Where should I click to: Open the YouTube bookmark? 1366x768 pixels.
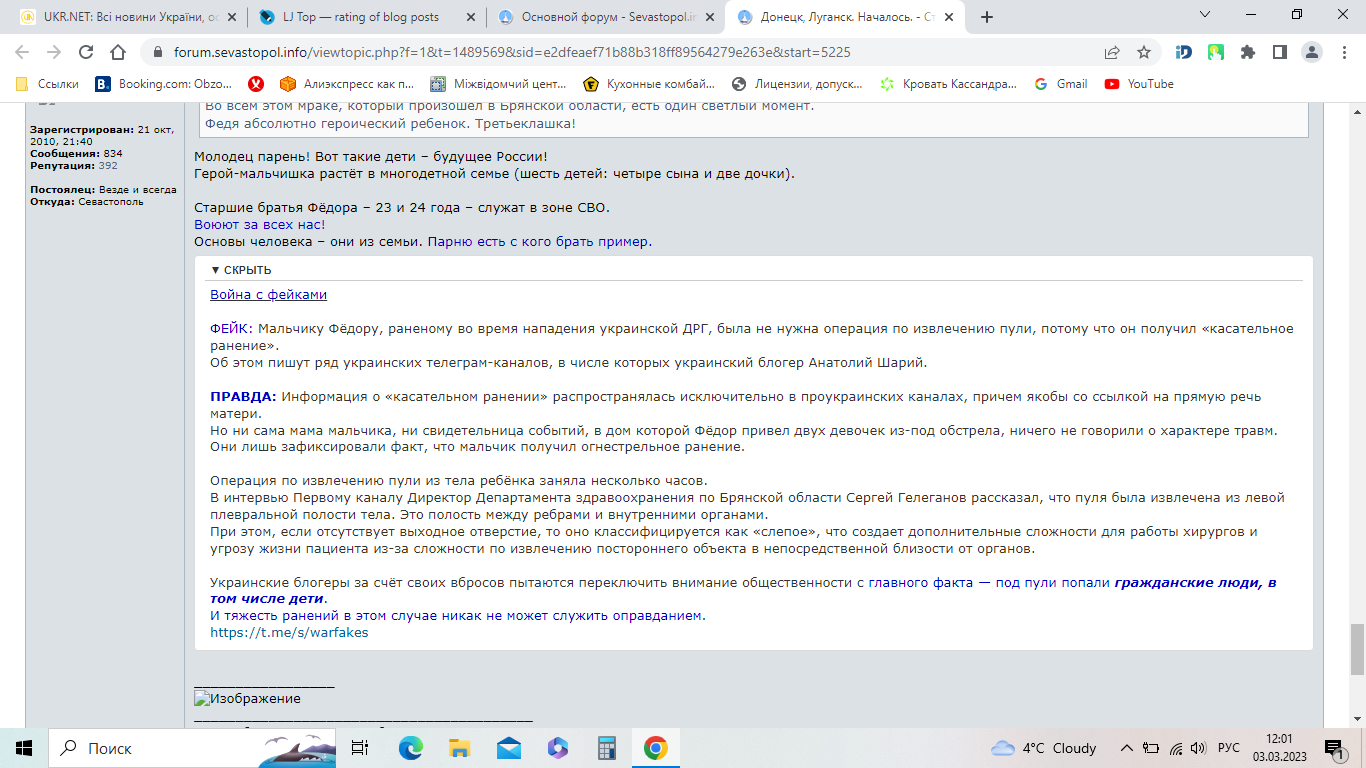[x=1139, y=84]
